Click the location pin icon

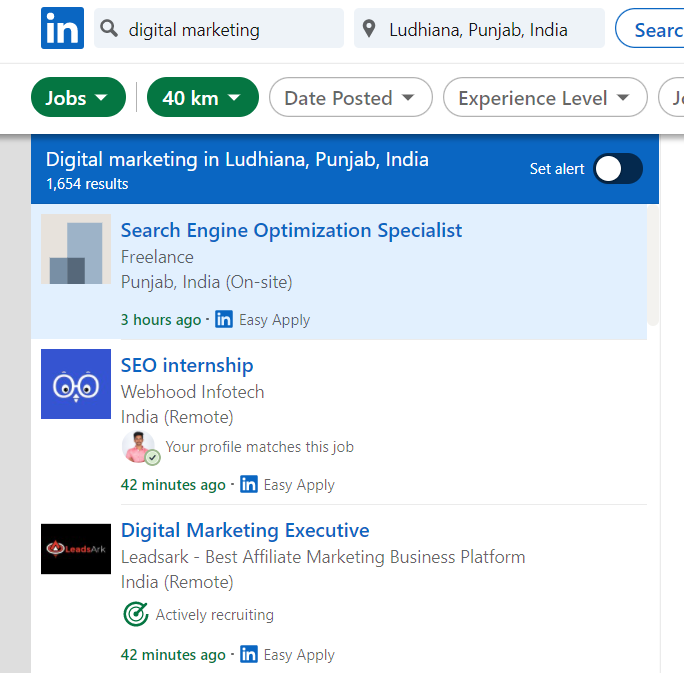pyautogui.click(x=371, y=29)
